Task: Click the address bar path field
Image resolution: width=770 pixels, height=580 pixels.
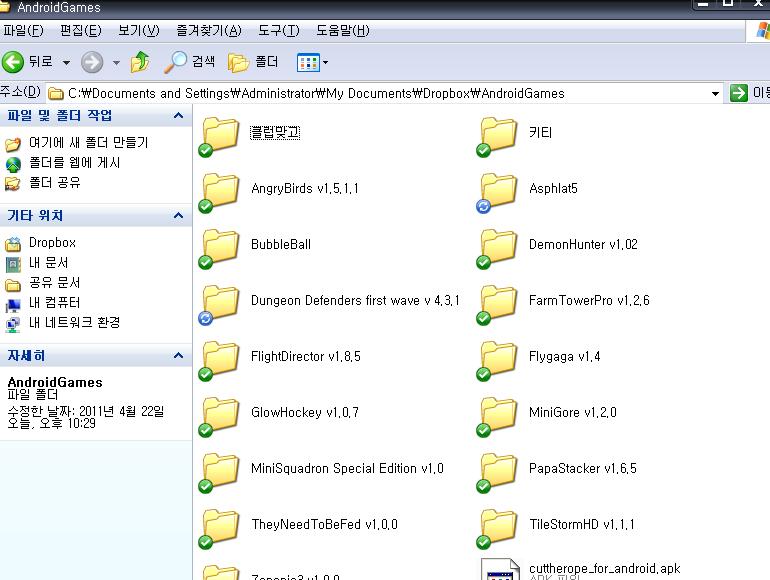Action: pyautogui.click(x=383, y=93)
